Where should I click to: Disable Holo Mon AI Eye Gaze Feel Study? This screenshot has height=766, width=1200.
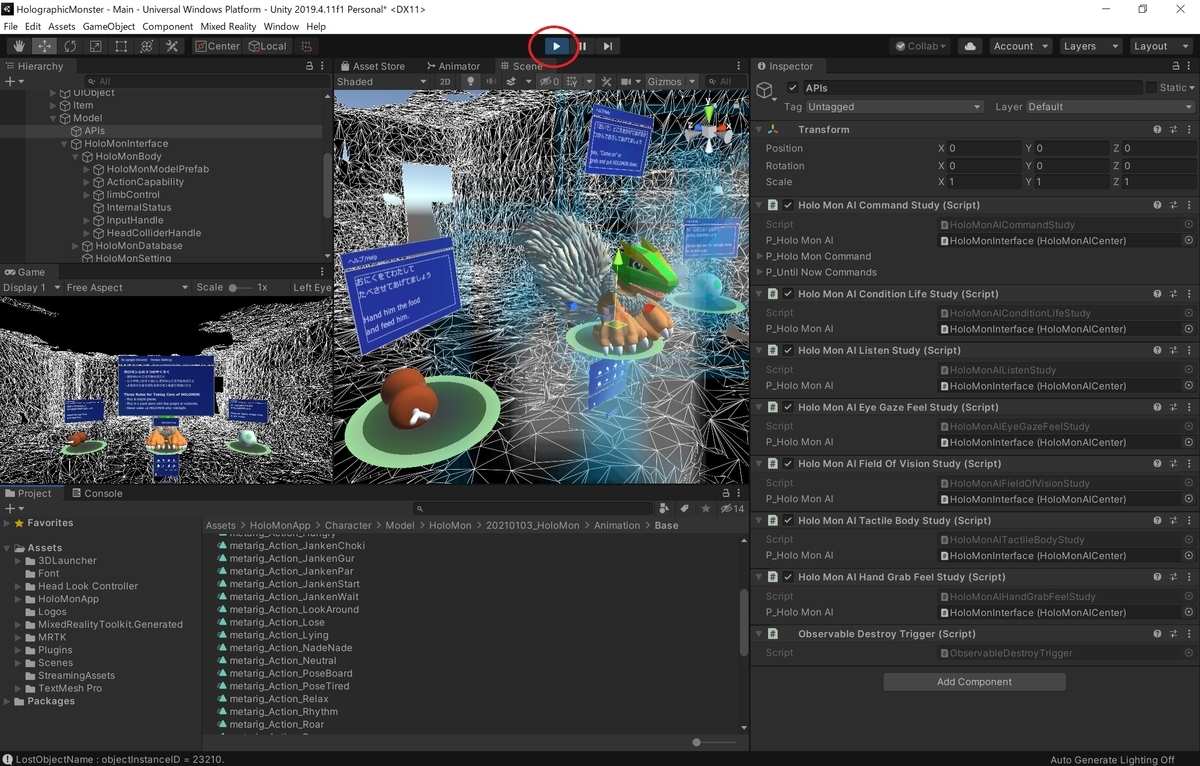click(x=788, y=407)
